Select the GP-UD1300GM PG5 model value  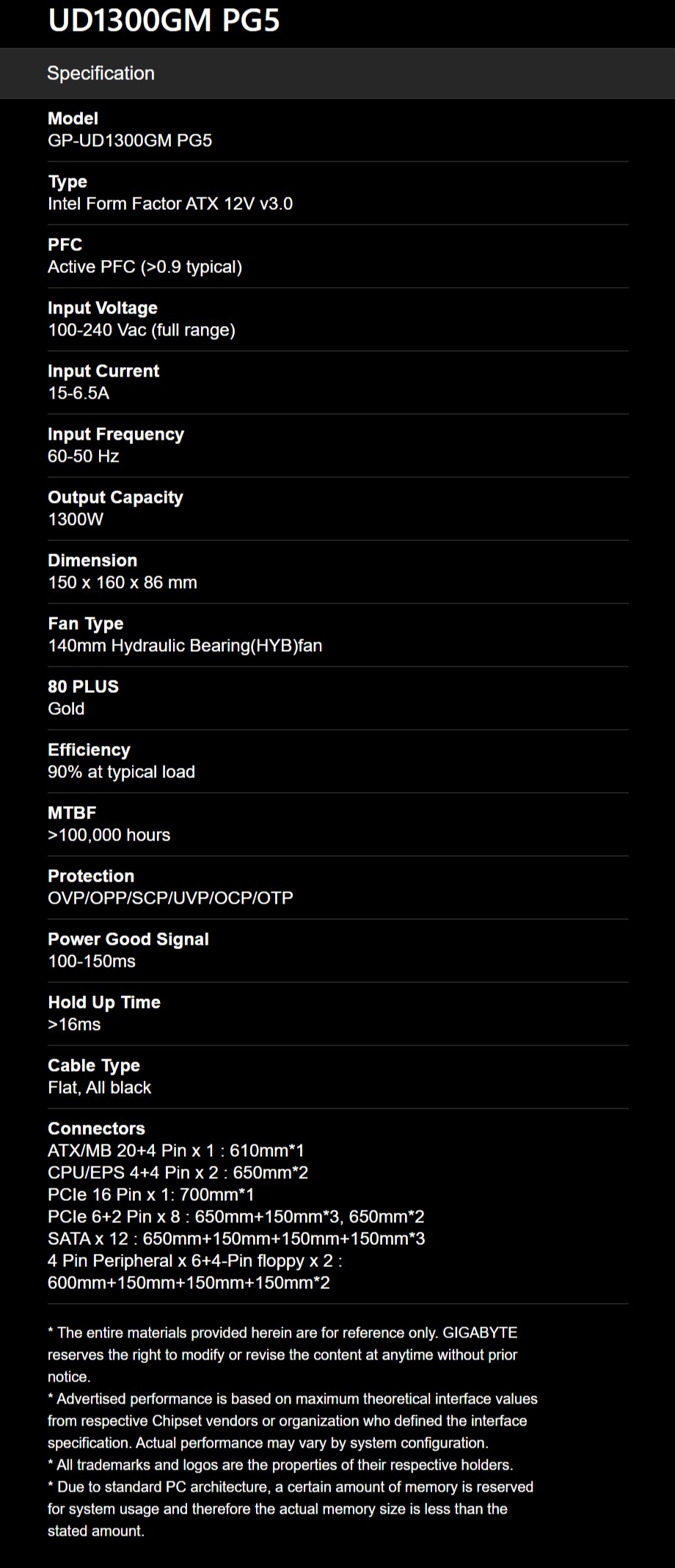pos(130,140)
